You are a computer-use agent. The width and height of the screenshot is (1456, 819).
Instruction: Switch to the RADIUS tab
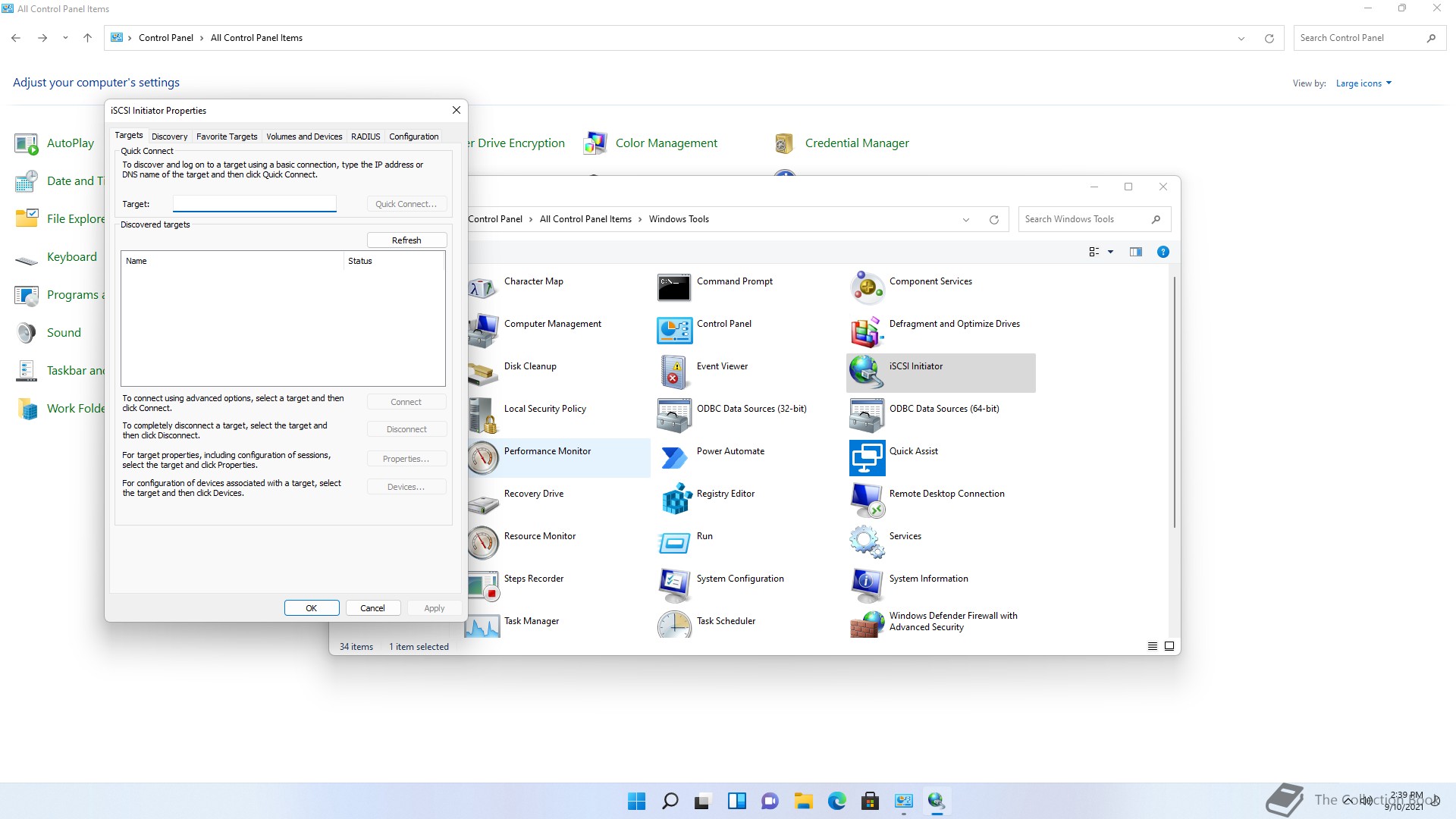pyautogui.click(x=366, y=136)
